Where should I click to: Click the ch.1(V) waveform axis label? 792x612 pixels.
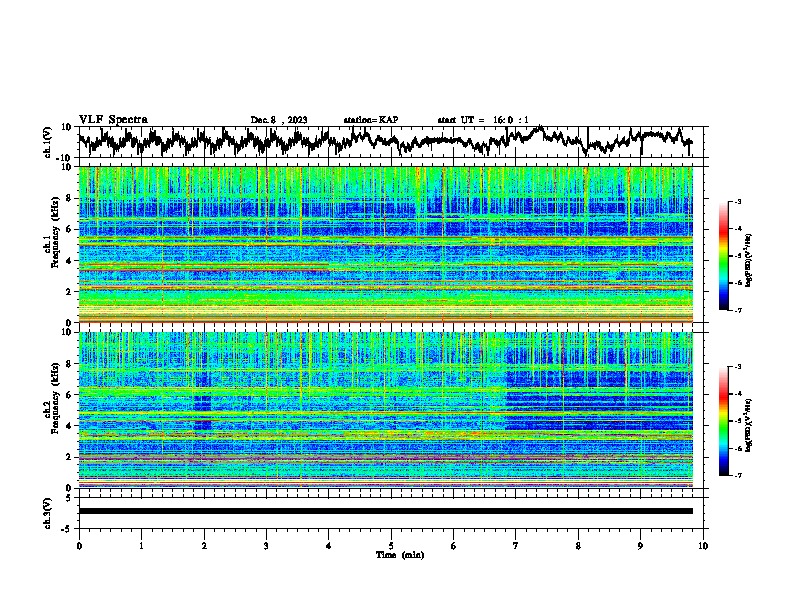pyautogui.click(x=48, y=142)
